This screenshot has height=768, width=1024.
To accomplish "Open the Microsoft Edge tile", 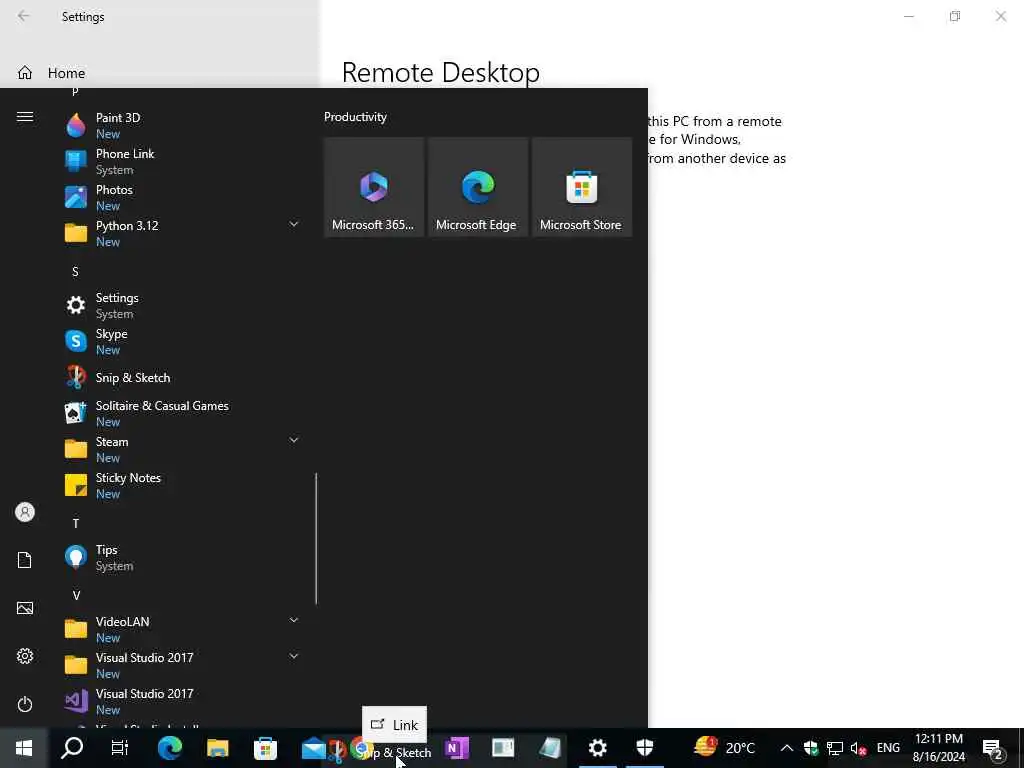I will coord(477,187).
